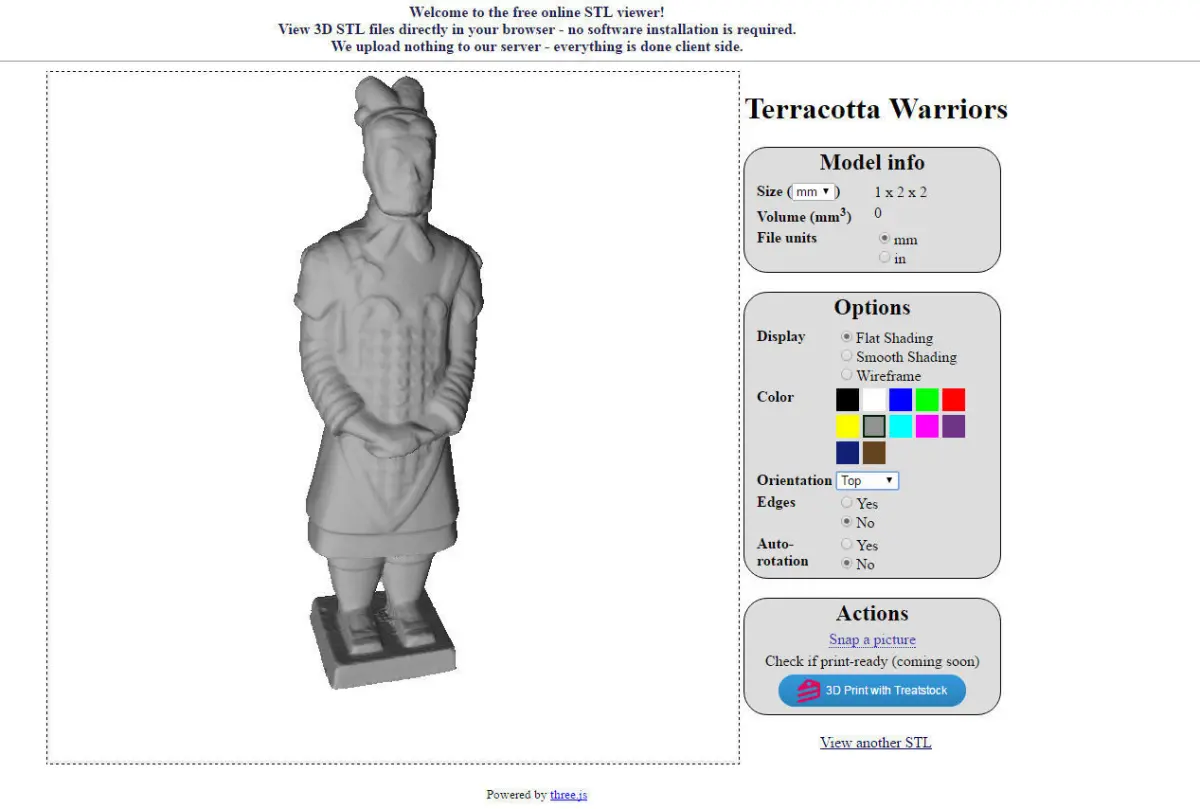Follow the three.js link in footer

[x=569, y=795]
